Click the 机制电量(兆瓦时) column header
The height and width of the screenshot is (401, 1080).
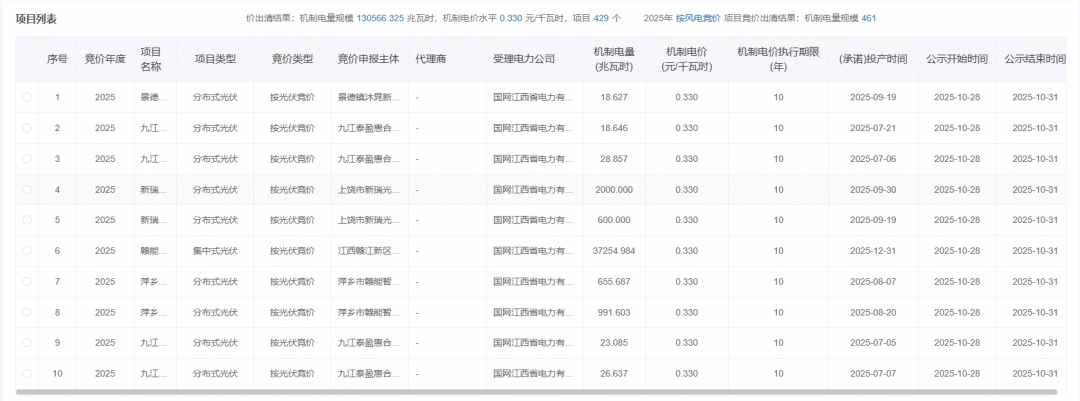point(614,59)
